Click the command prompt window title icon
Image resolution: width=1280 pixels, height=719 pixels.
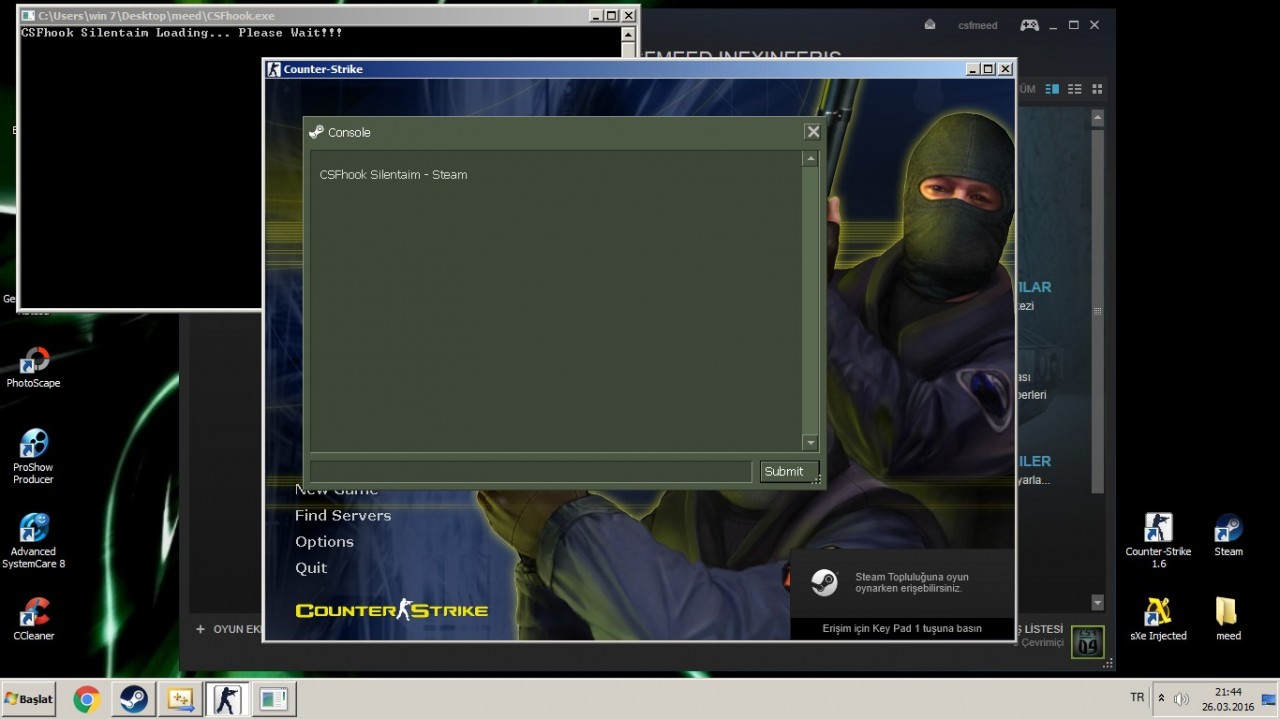pos(28,16)
